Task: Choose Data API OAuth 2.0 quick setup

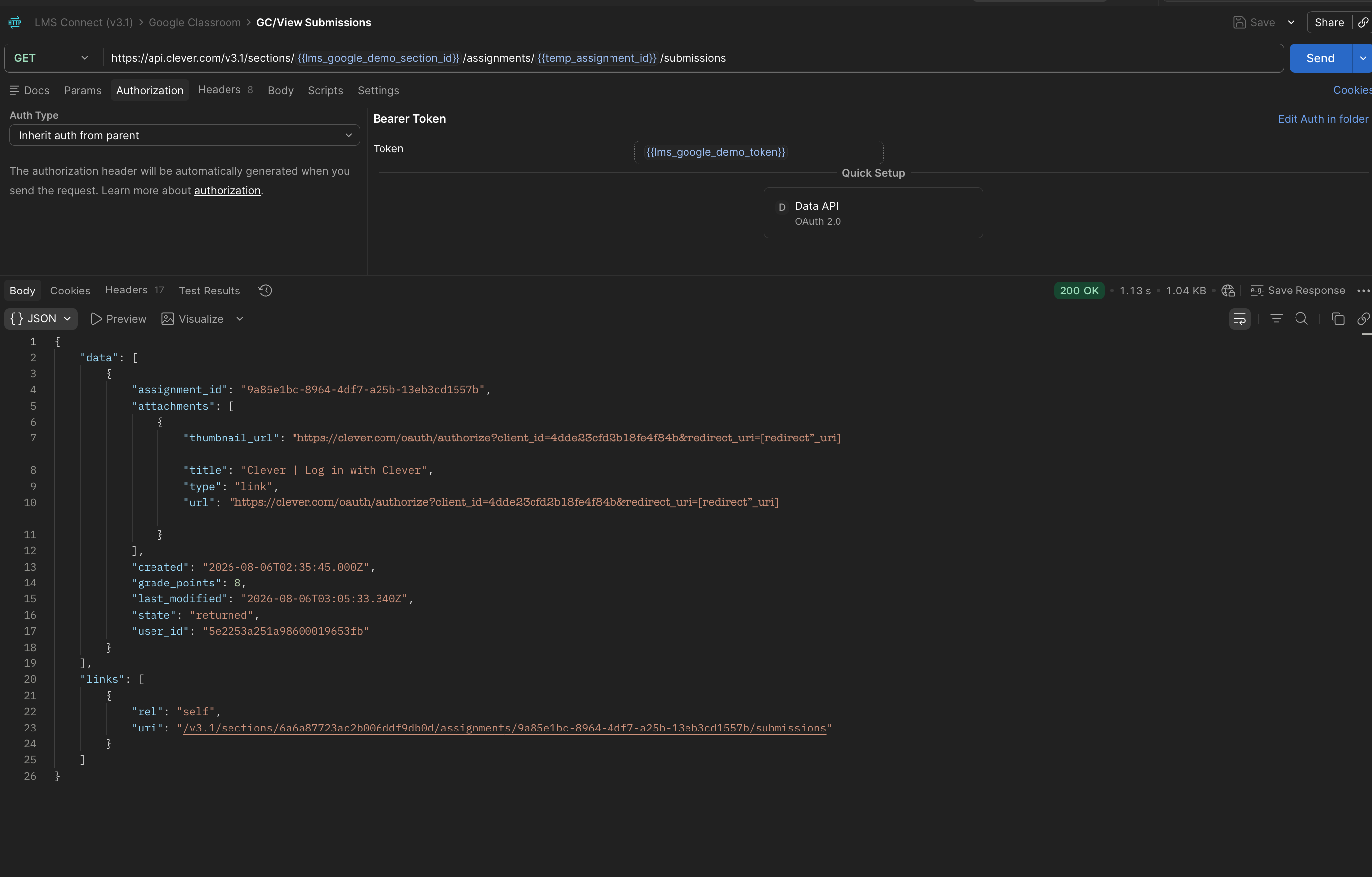Action: 873,213
